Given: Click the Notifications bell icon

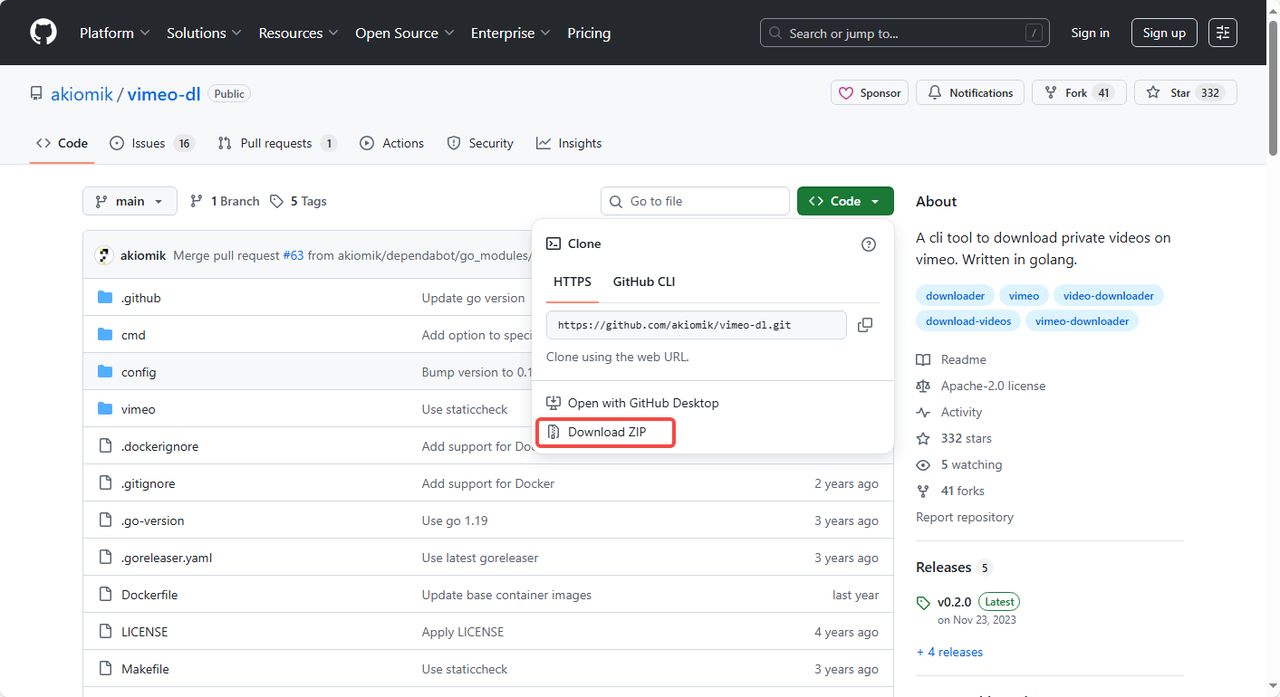Looking at the screenshot, I should tap(935, 92).
